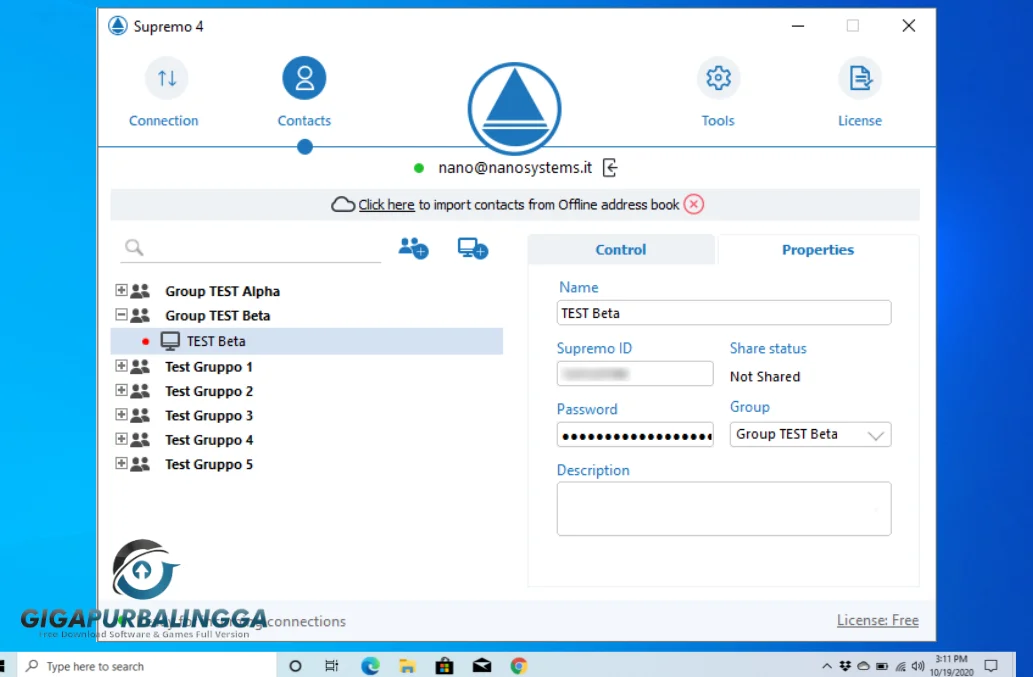Image resolution: width=1033 pixels, height=677 pixels.
Task: Collapse Group TEST Beta
Action: pyautogui.click(x=121, y=315)
